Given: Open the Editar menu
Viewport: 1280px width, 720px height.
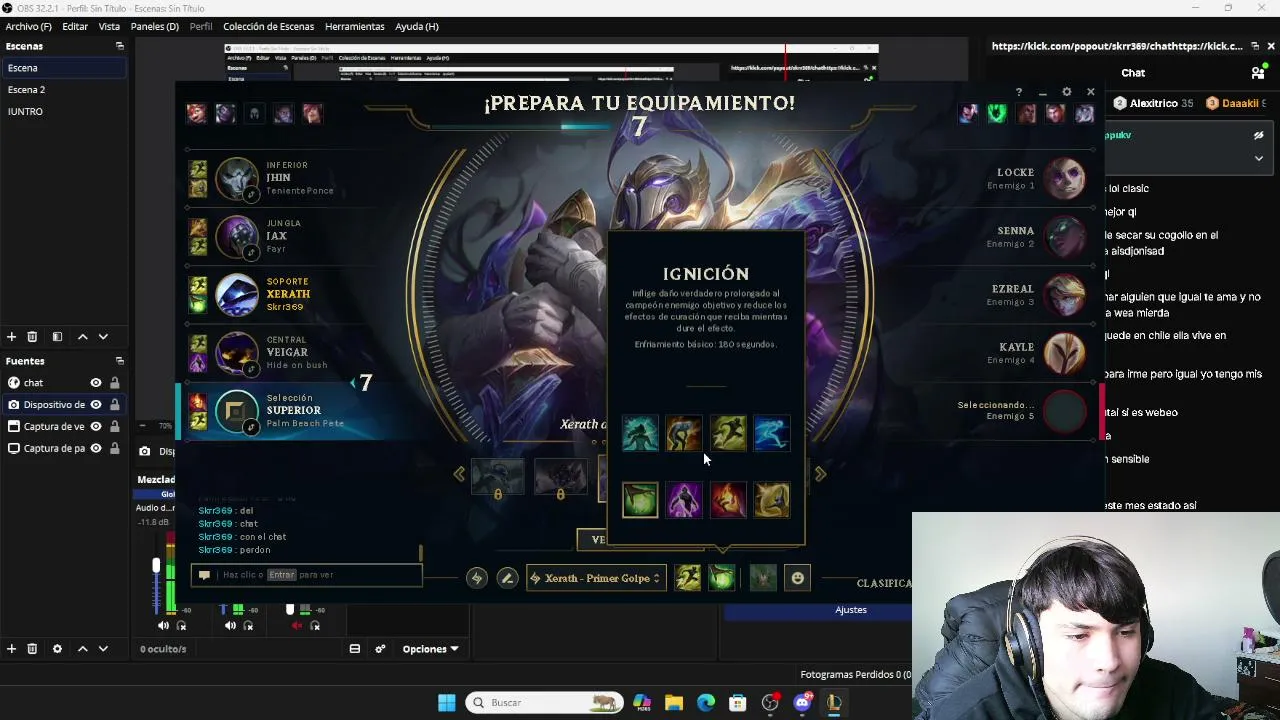Looking at the screenshot, I should [x=75, y=27].
